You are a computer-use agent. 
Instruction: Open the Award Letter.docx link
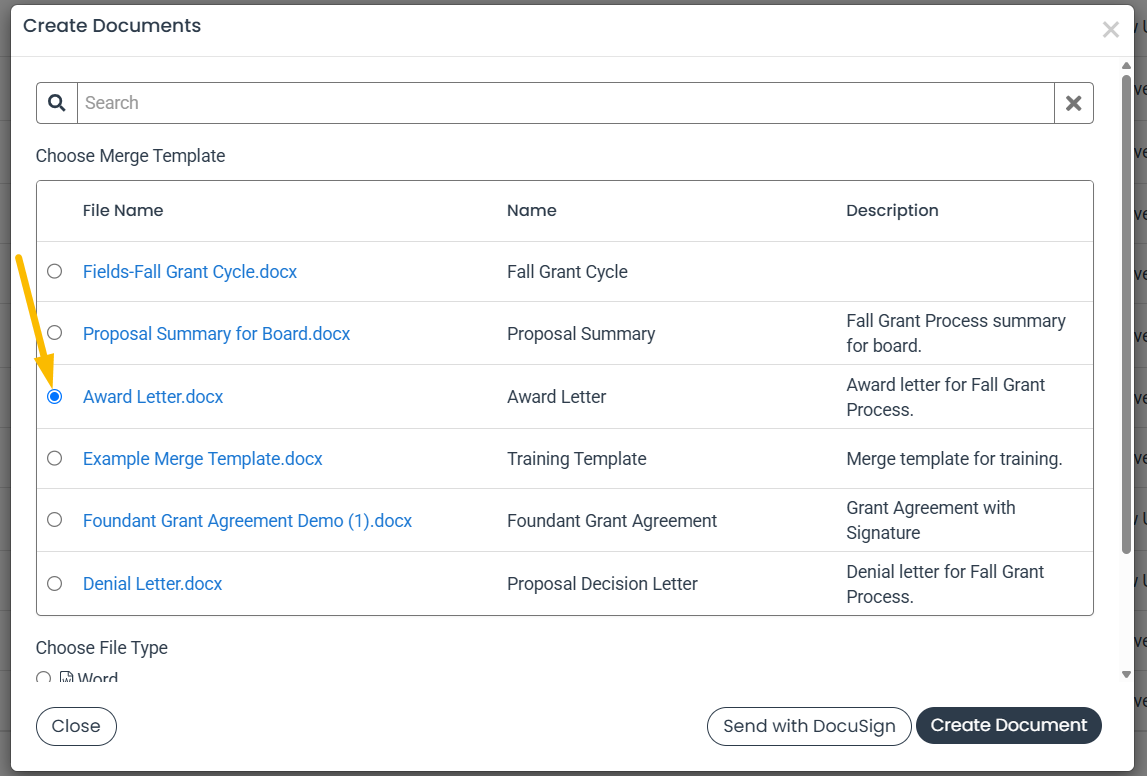(x=153, y=396)
